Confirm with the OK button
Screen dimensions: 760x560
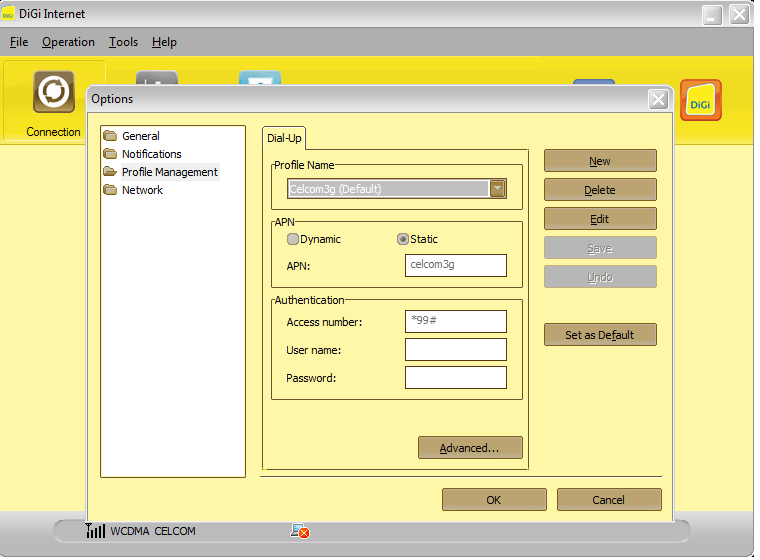tap(494, 500)
